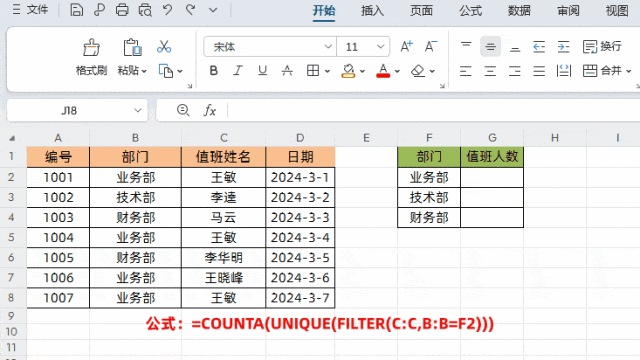
Task: Click the distributed alignment icon
Action: (x=564, y=71)
